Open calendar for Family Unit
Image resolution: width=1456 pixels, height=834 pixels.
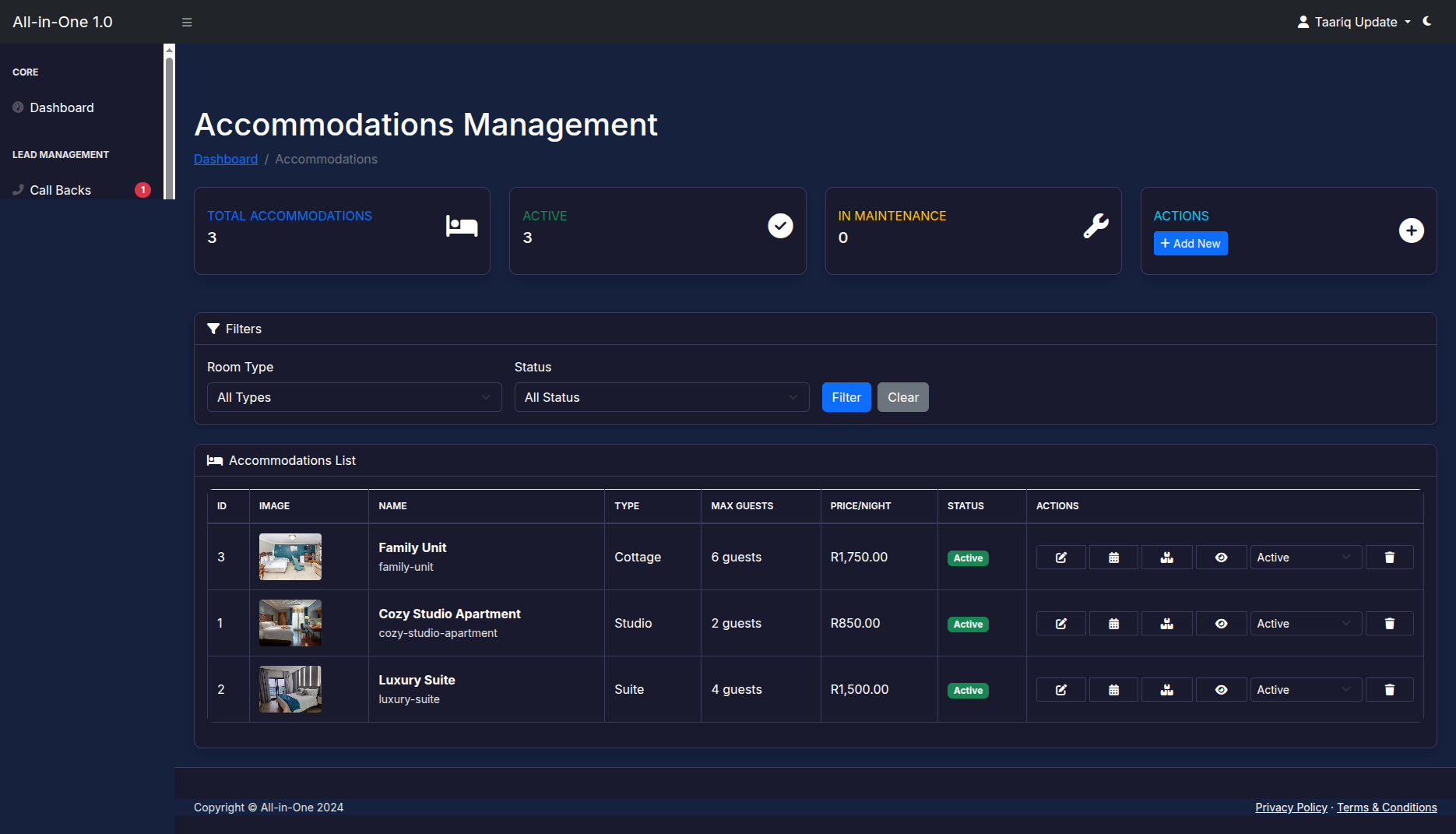[x=1113, y=558]
